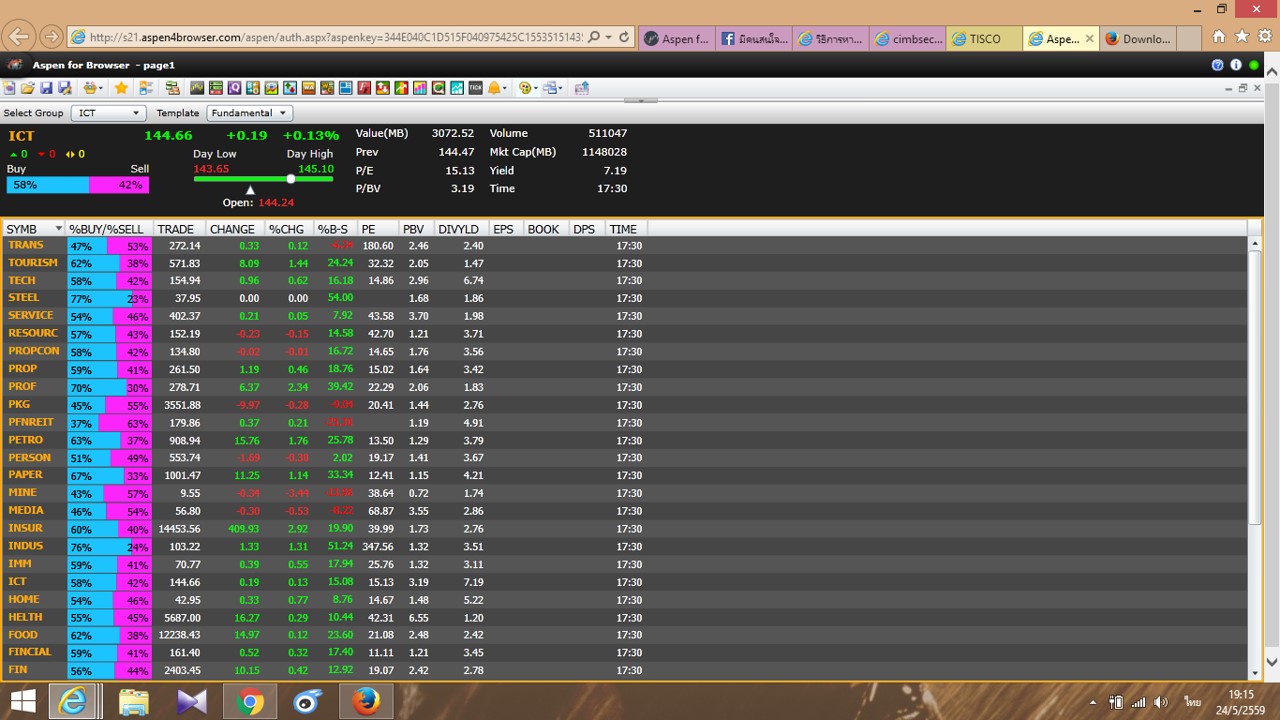Switch to the TISCO browser tab
The width and height of the screenshot is (1280, 720).
(986, 39)
